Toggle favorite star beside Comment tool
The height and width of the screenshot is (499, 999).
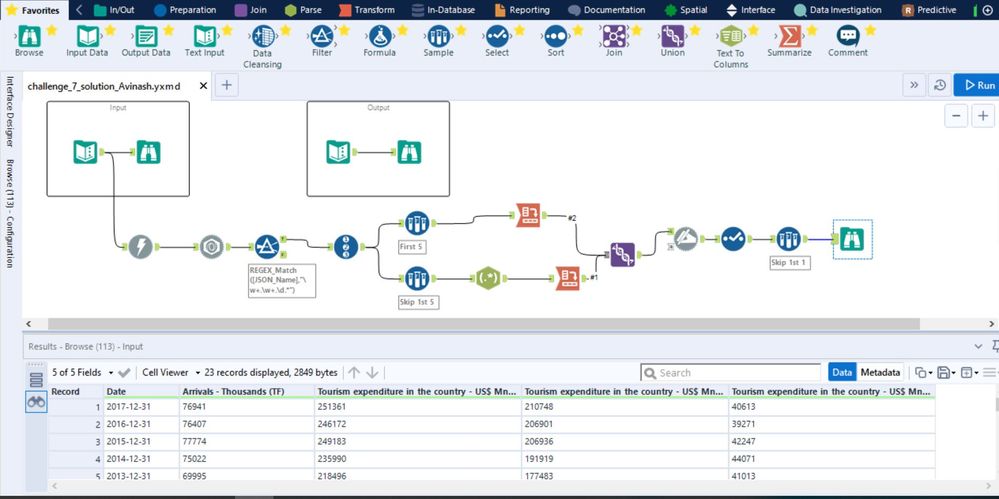pyautogui.click(x=870, y=31)
